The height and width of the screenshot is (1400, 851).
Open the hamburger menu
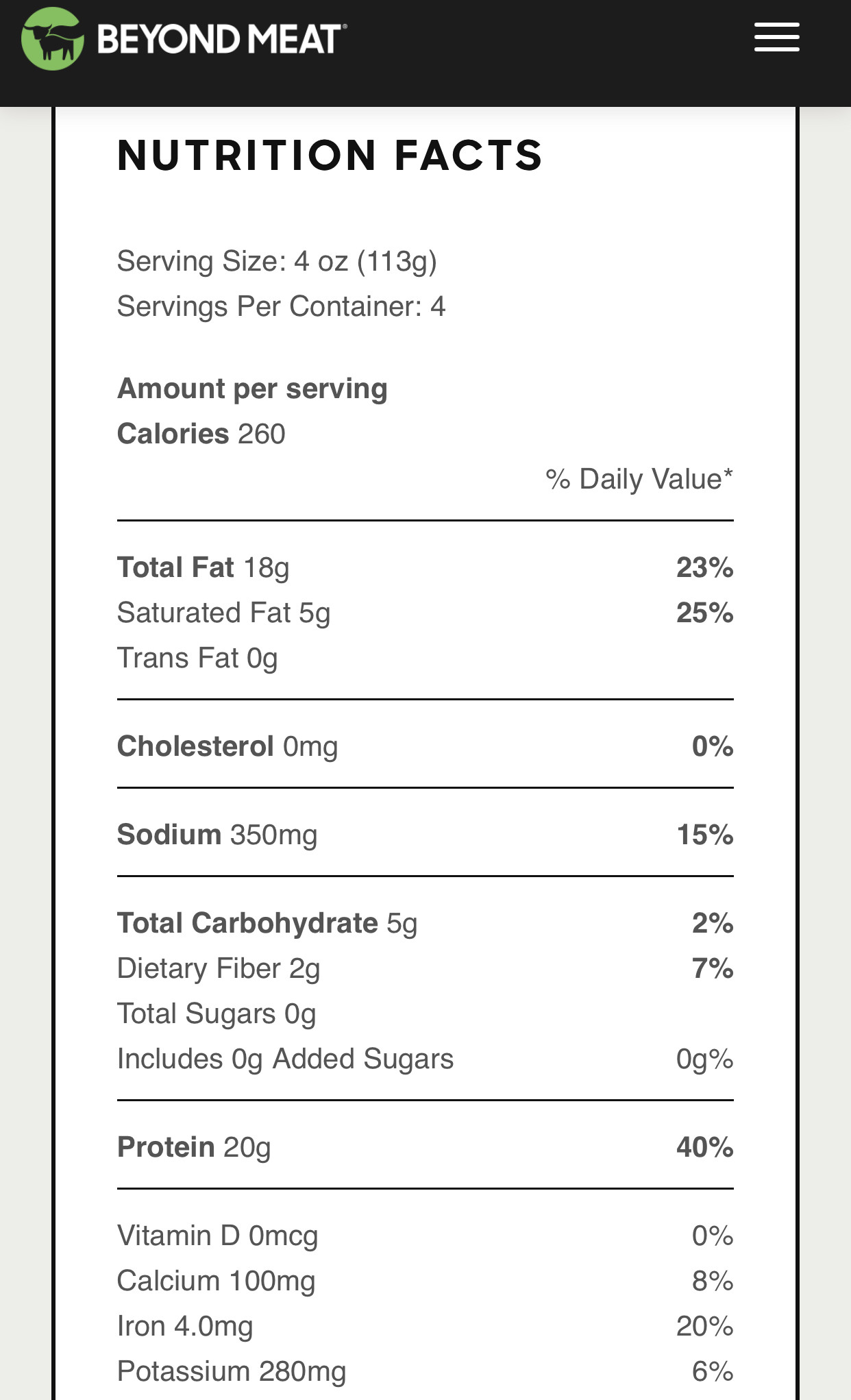click(x=776, y=37)
